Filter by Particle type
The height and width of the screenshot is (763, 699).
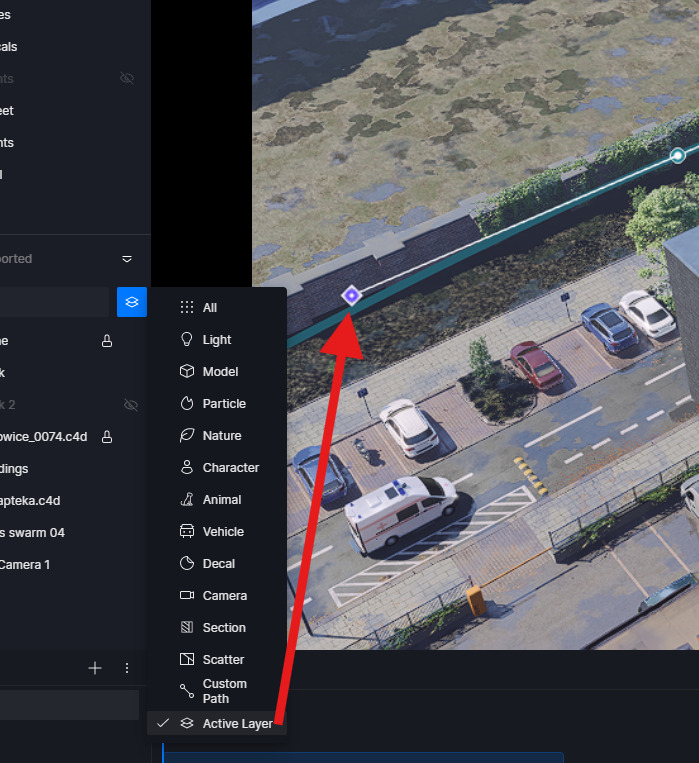[223, 404]
